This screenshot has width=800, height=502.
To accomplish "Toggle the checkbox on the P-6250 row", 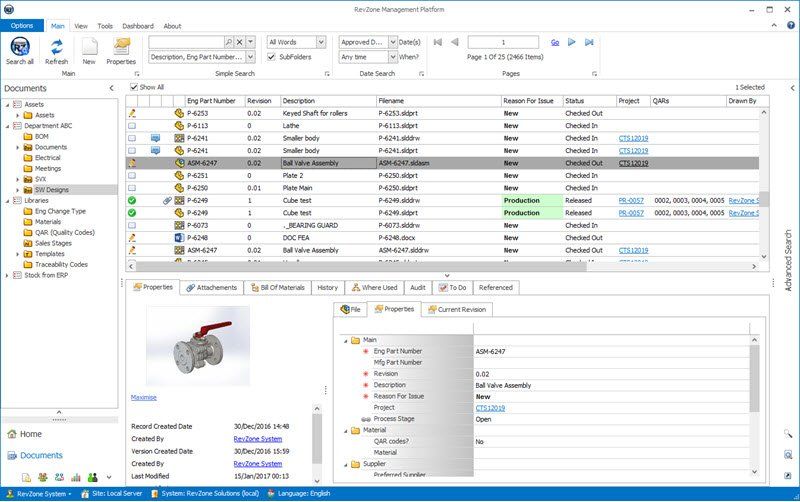I will (x=132, y=188).
